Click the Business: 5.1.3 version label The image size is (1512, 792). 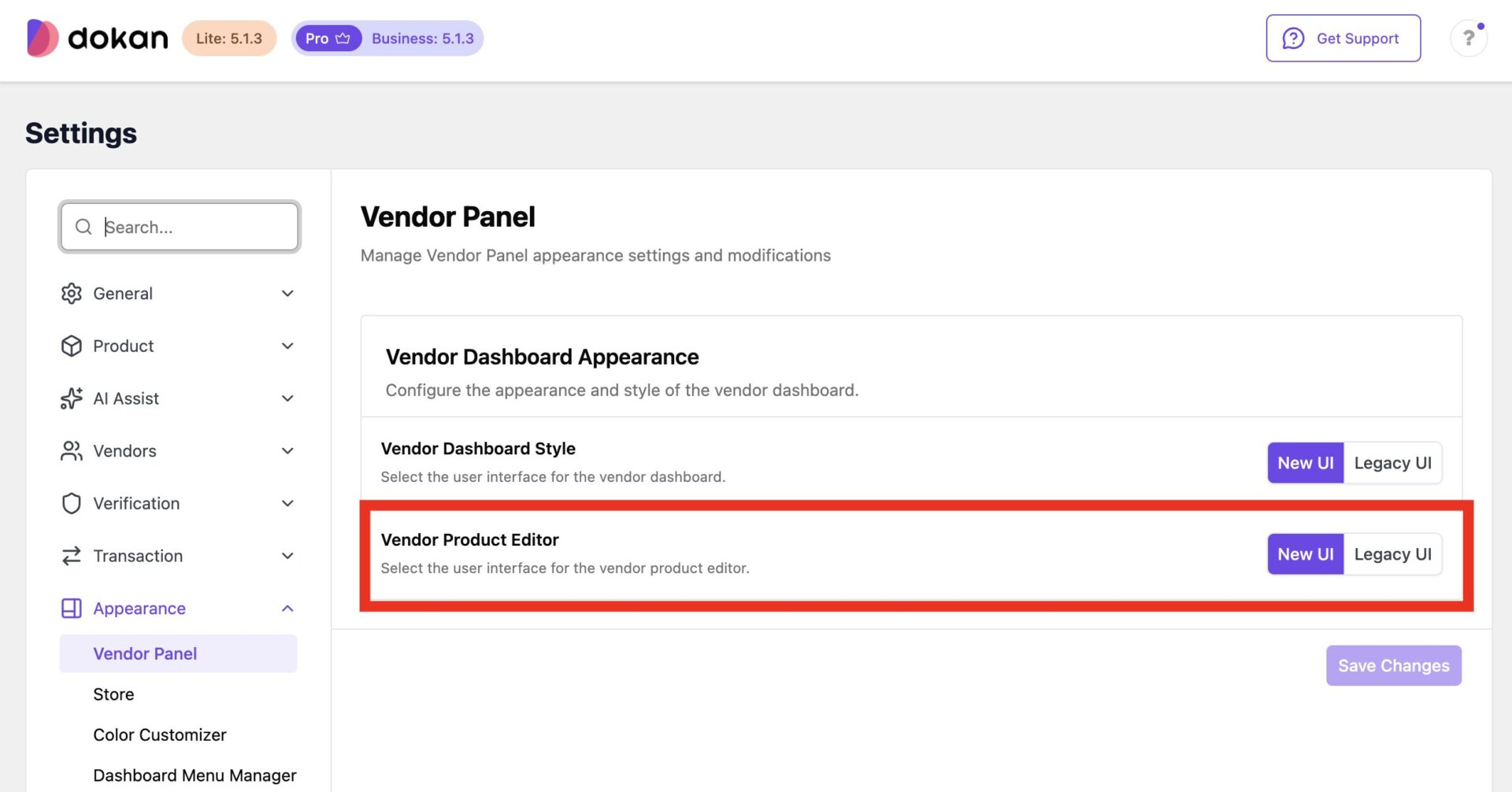coord(423,39)
